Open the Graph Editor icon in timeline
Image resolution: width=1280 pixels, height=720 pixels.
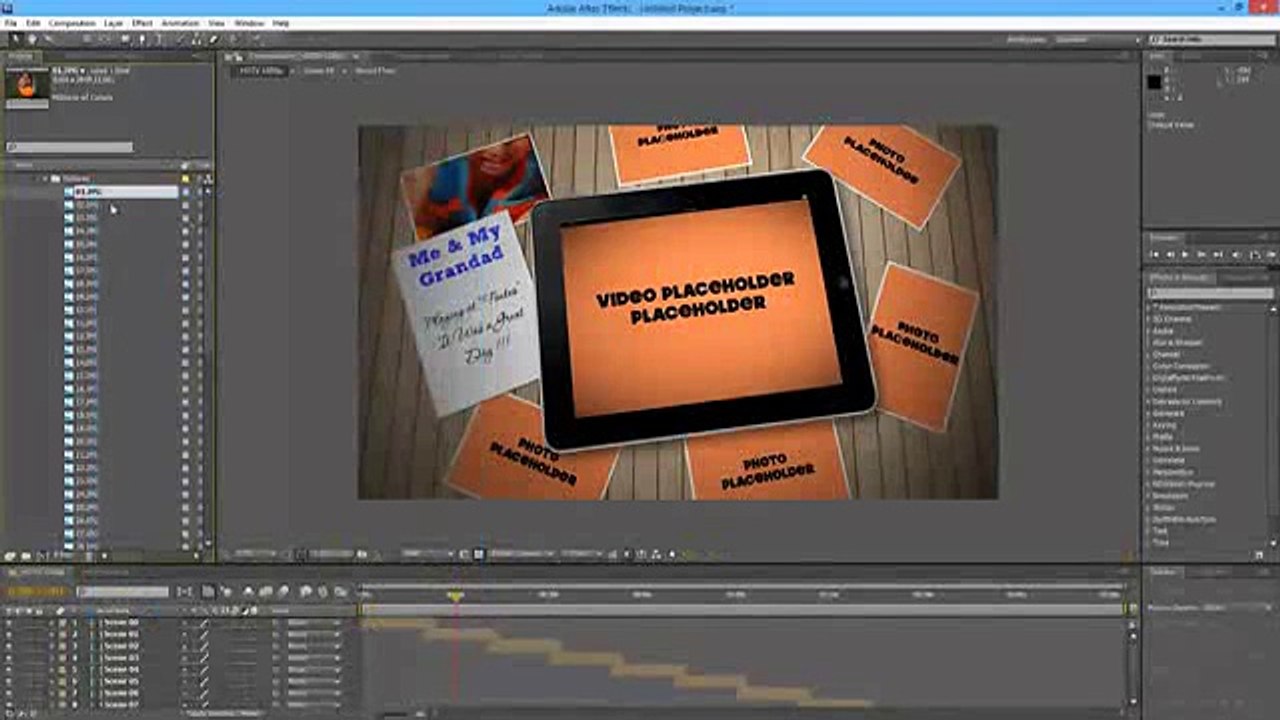[x=341, y=592]
